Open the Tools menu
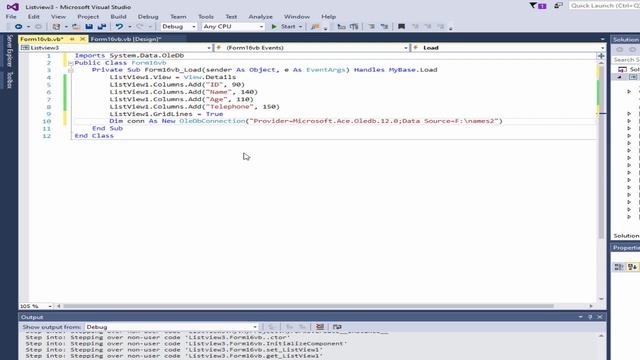 tap(206, 17)
